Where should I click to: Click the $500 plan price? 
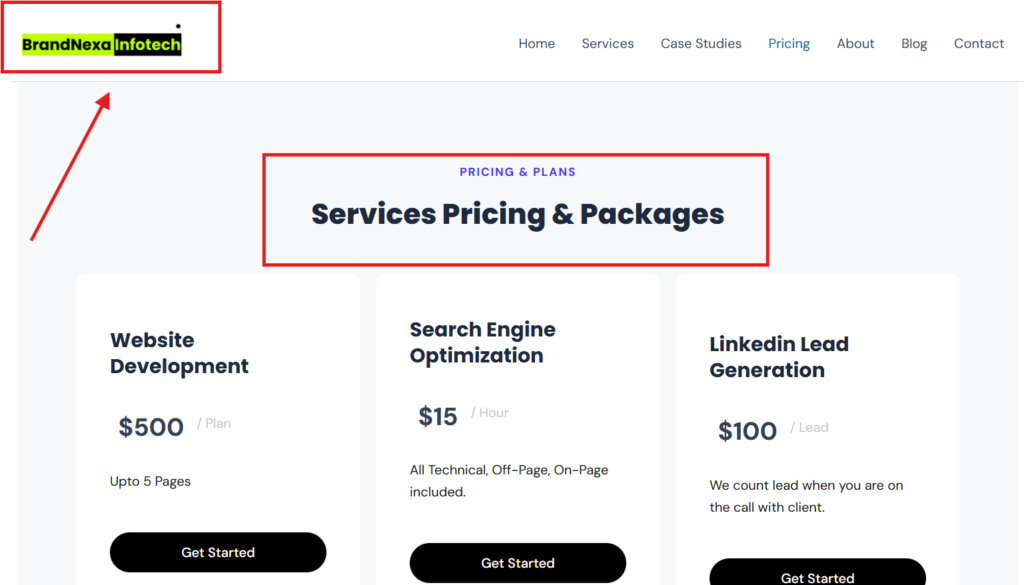click(x=151, y=427)
